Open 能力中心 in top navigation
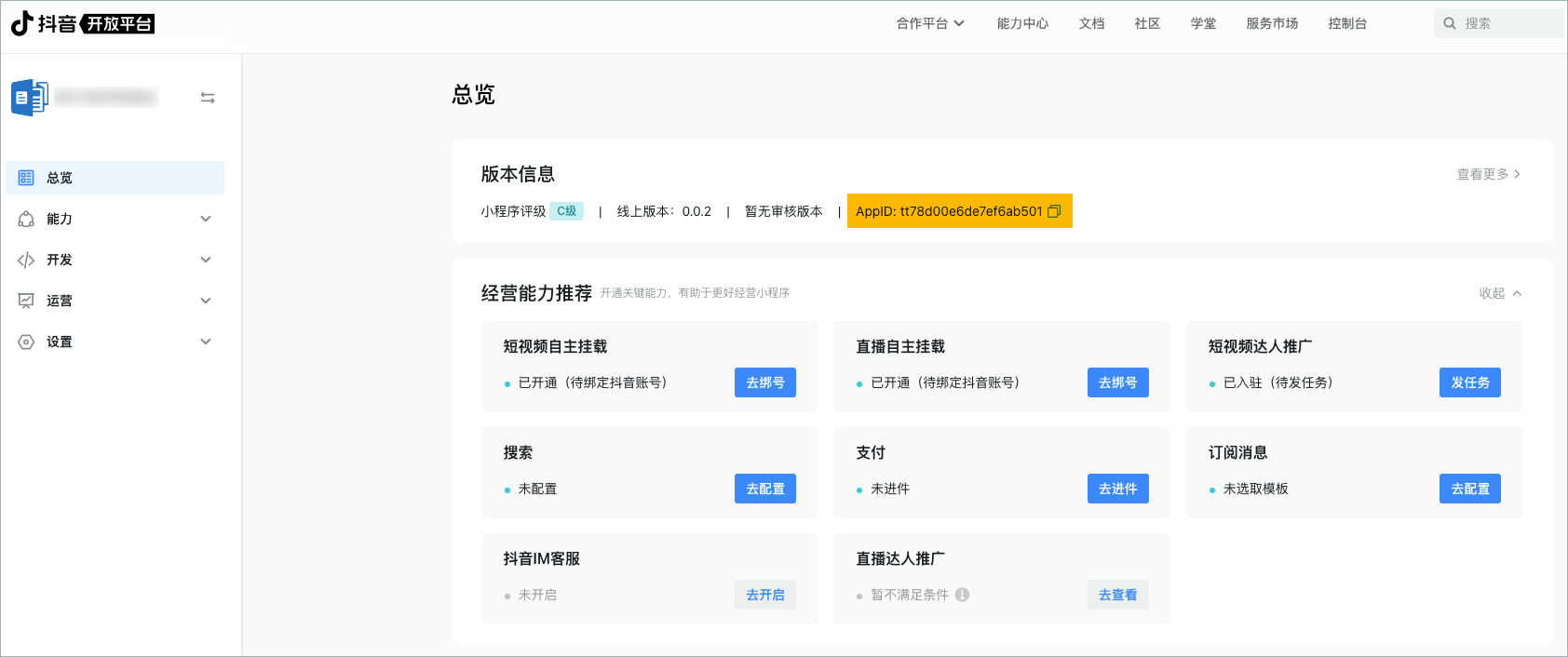1568x657 pixels. click(1022, 23)
